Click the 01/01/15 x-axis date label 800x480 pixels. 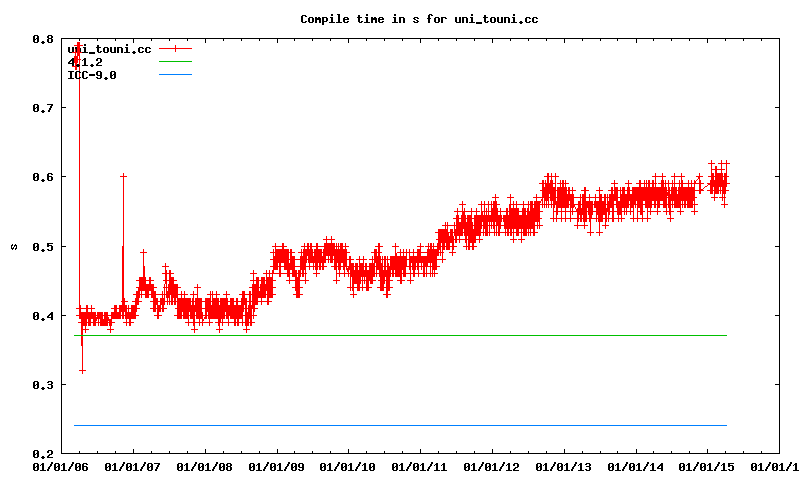(708, 466)
